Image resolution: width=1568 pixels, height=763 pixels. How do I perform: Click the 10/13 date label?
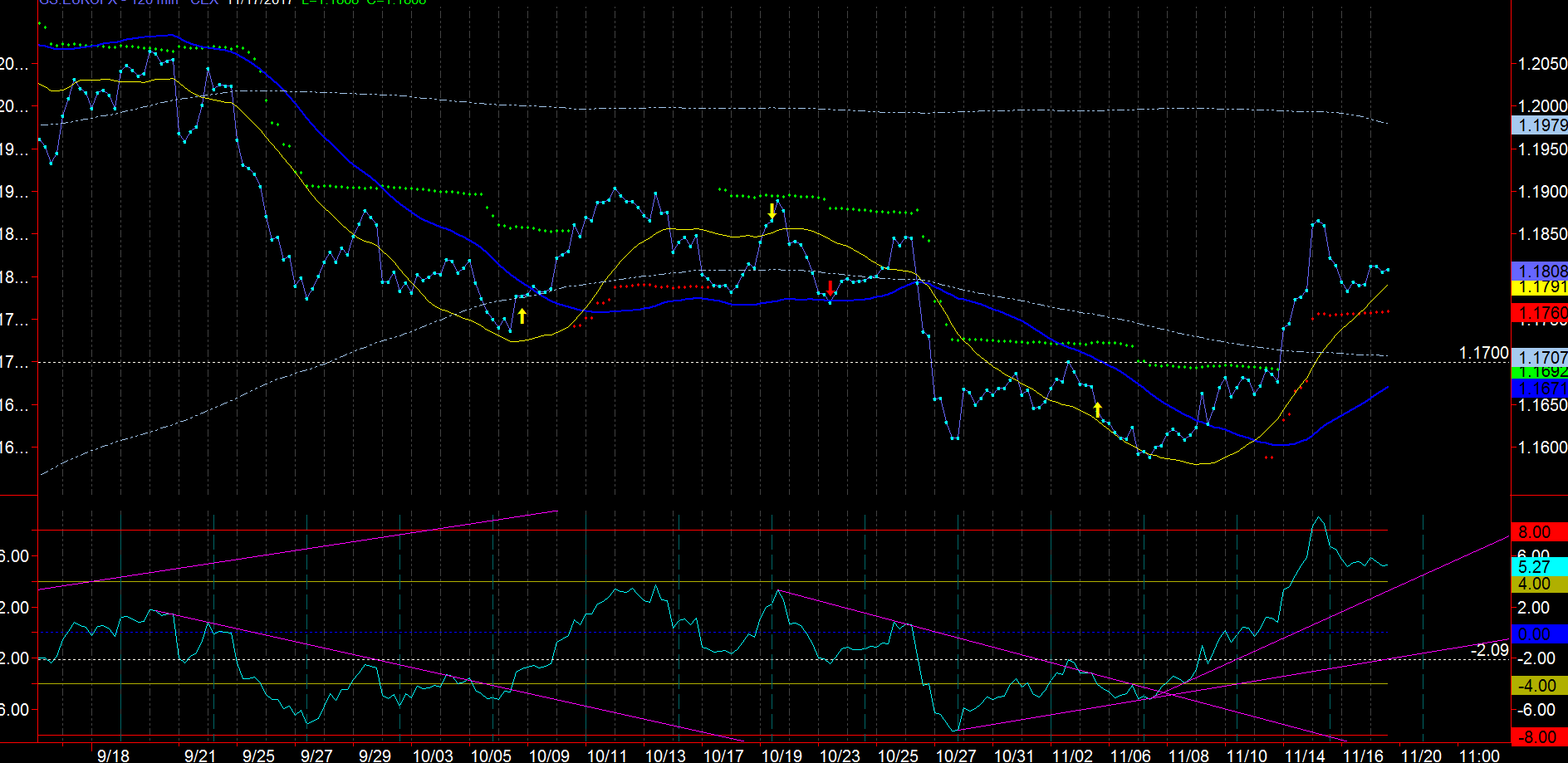tap(665, 756)
